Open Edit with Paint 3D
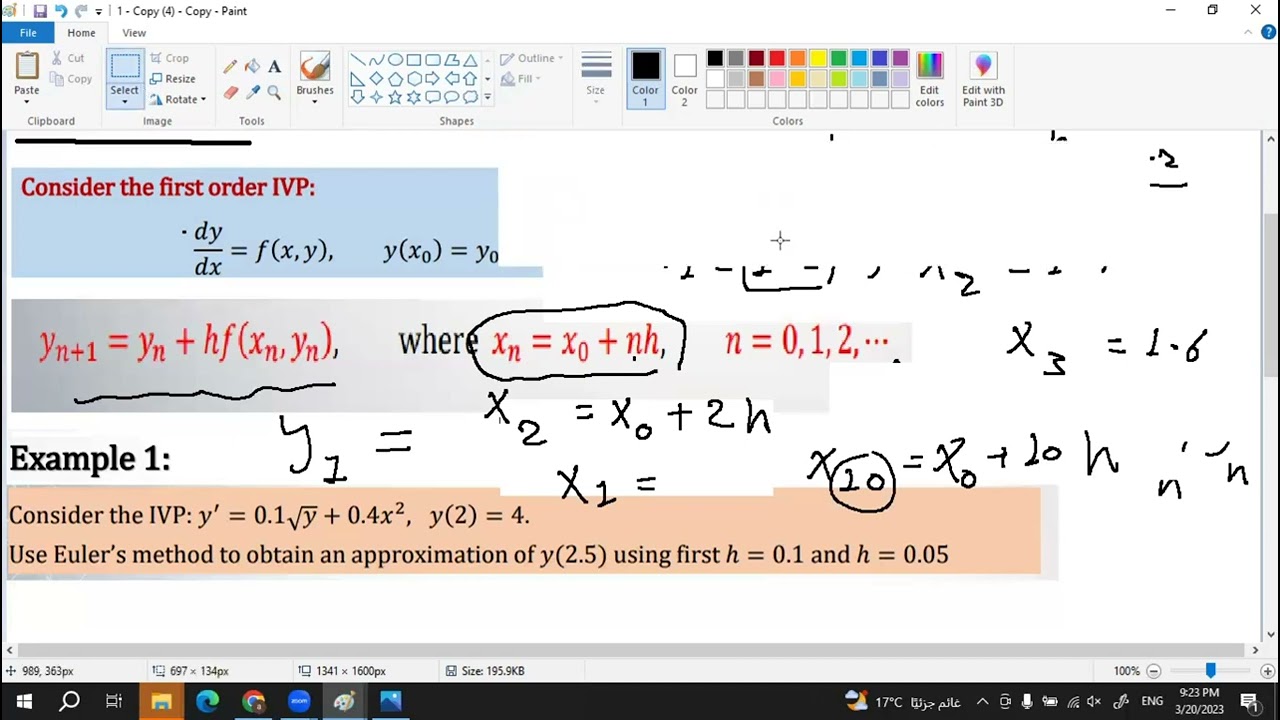This screenshot has height=720, width=1280. point(983,79)
